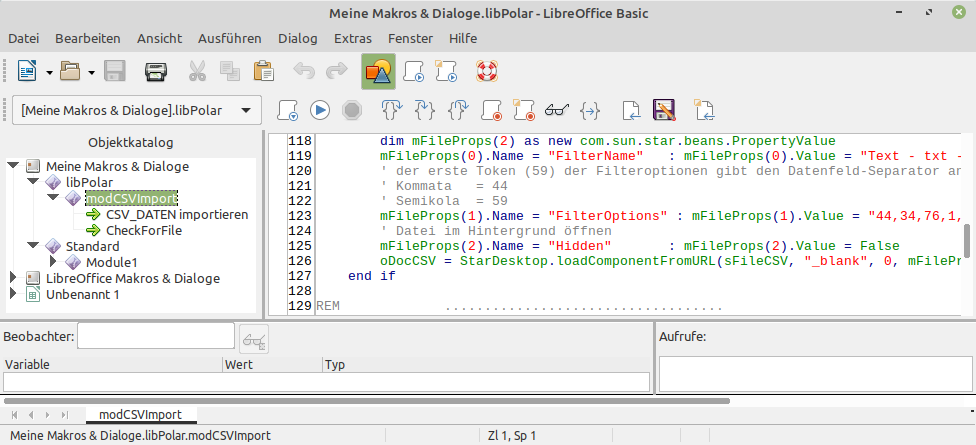
Task: Click the Variable column header
Action: pos(113,365)
